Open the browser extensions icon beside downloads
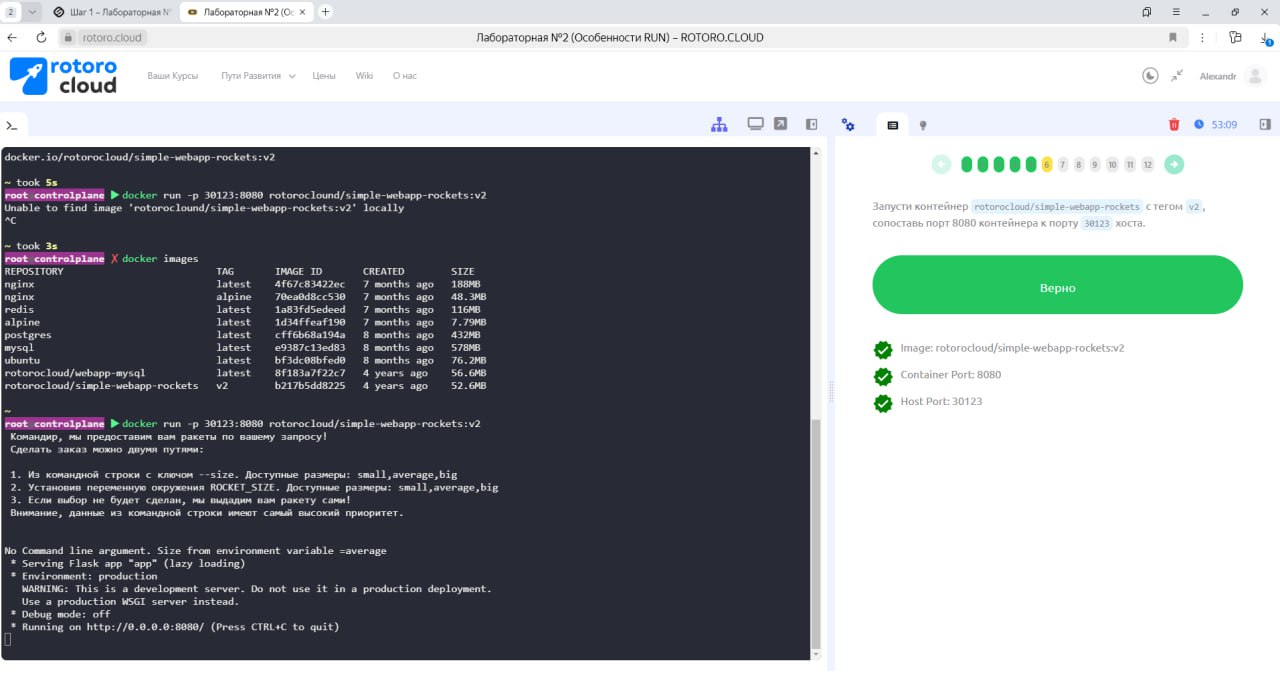The width and height of the screenshot is (1280, 687). point(1236,37)
